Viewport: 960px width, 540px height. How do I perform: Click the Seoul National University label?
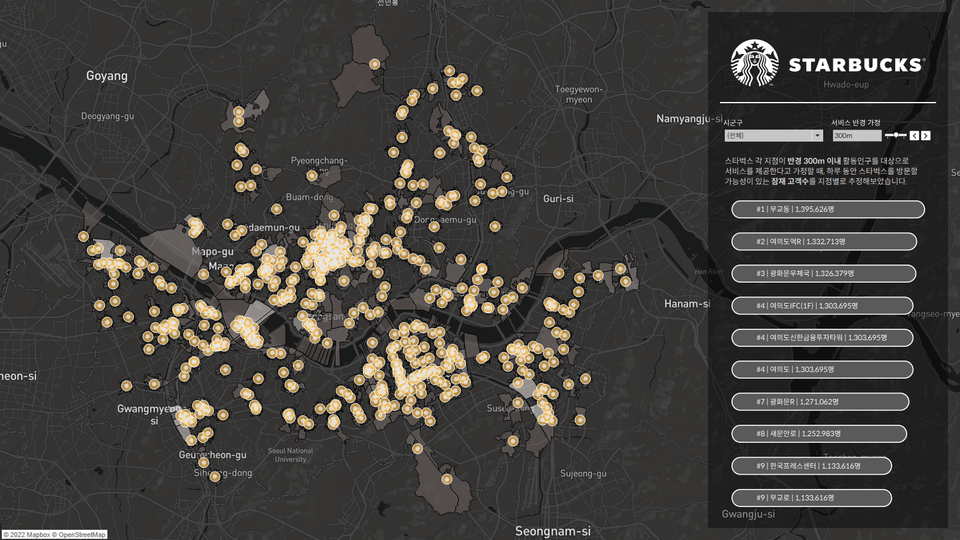290,455
